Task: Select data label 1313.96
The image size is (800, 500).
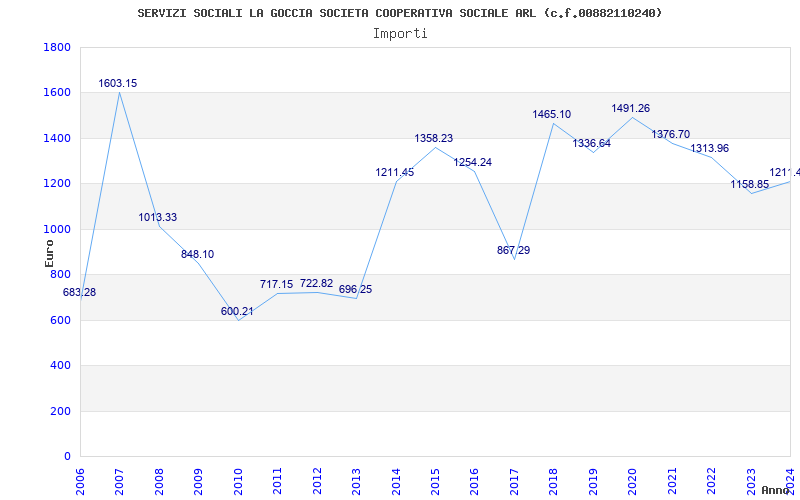Action: 710,148
